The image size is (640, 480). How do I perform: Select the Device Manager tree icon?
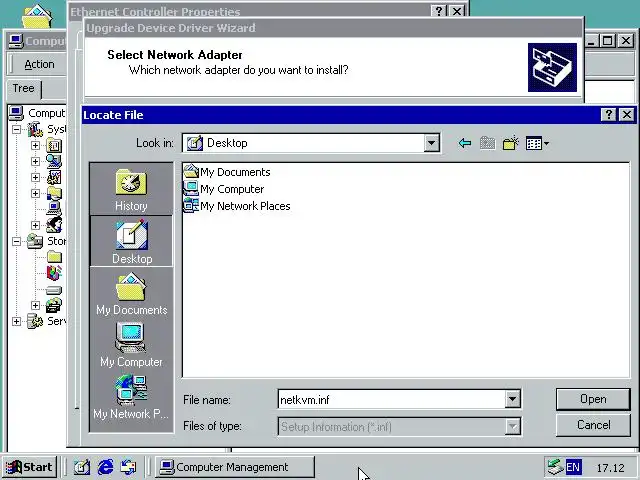pyautogui.click(x=54, y=209)
